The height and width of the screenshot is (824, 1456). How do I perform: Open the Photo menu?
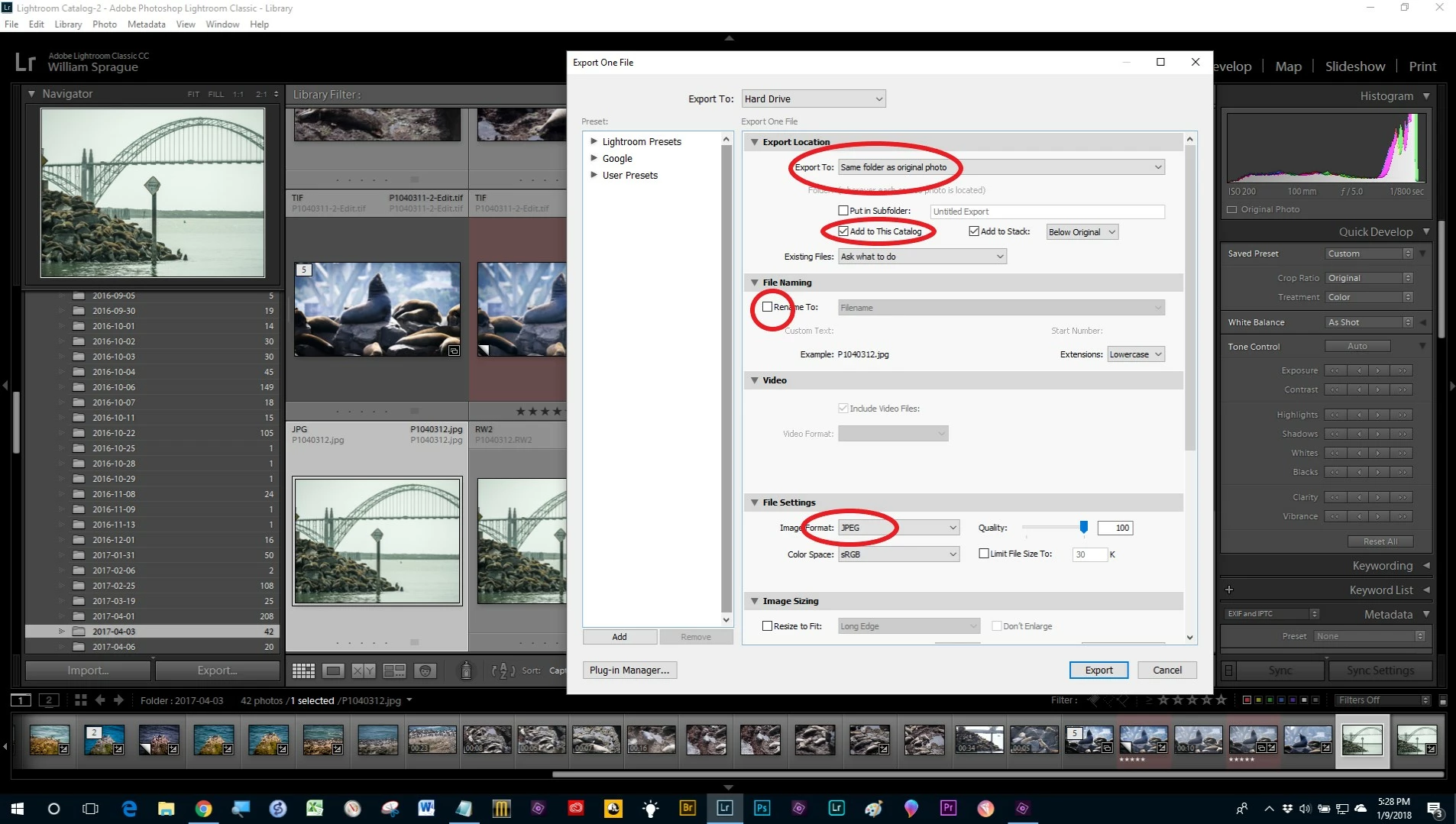105,24
